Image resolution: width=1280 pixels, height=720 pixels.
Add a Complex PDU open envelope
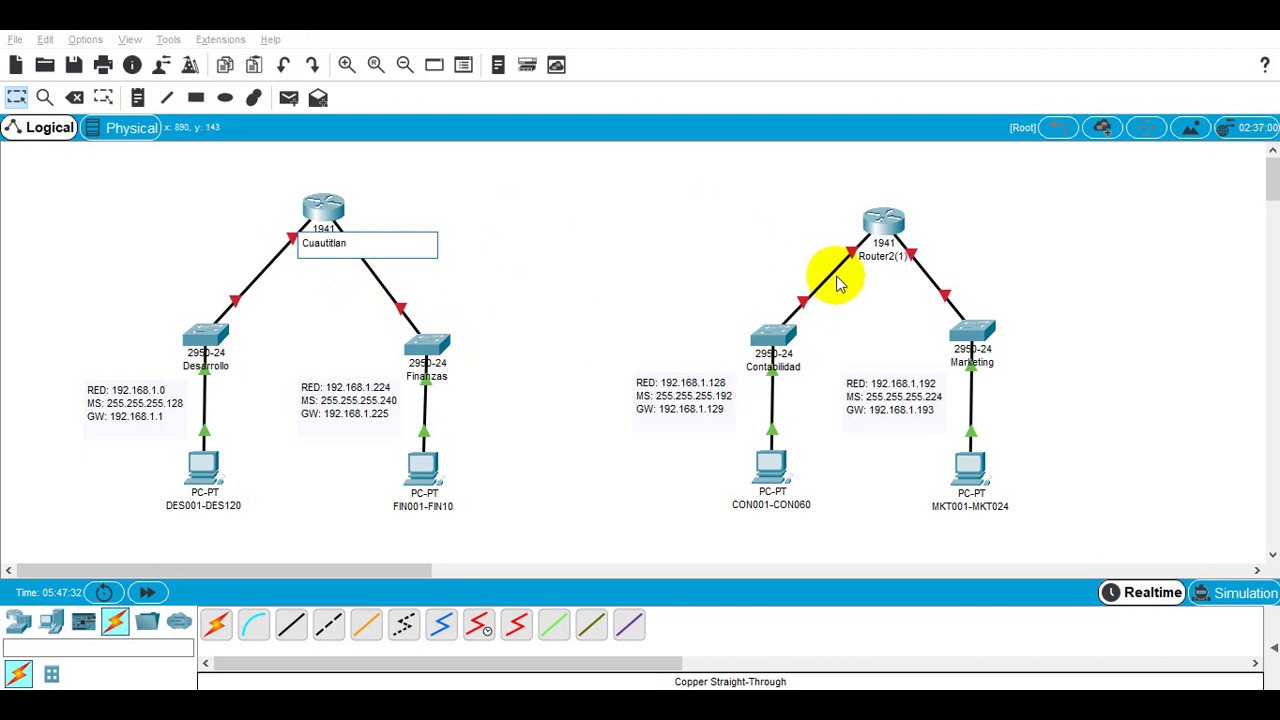click(318, 98)
